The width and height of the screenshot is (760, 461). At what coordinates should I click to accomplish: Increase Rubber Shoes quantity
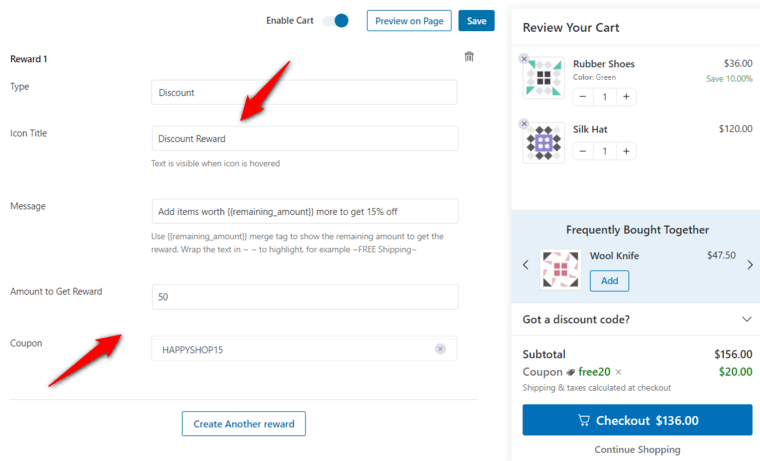pyautogui.click(x=626, y=96)
